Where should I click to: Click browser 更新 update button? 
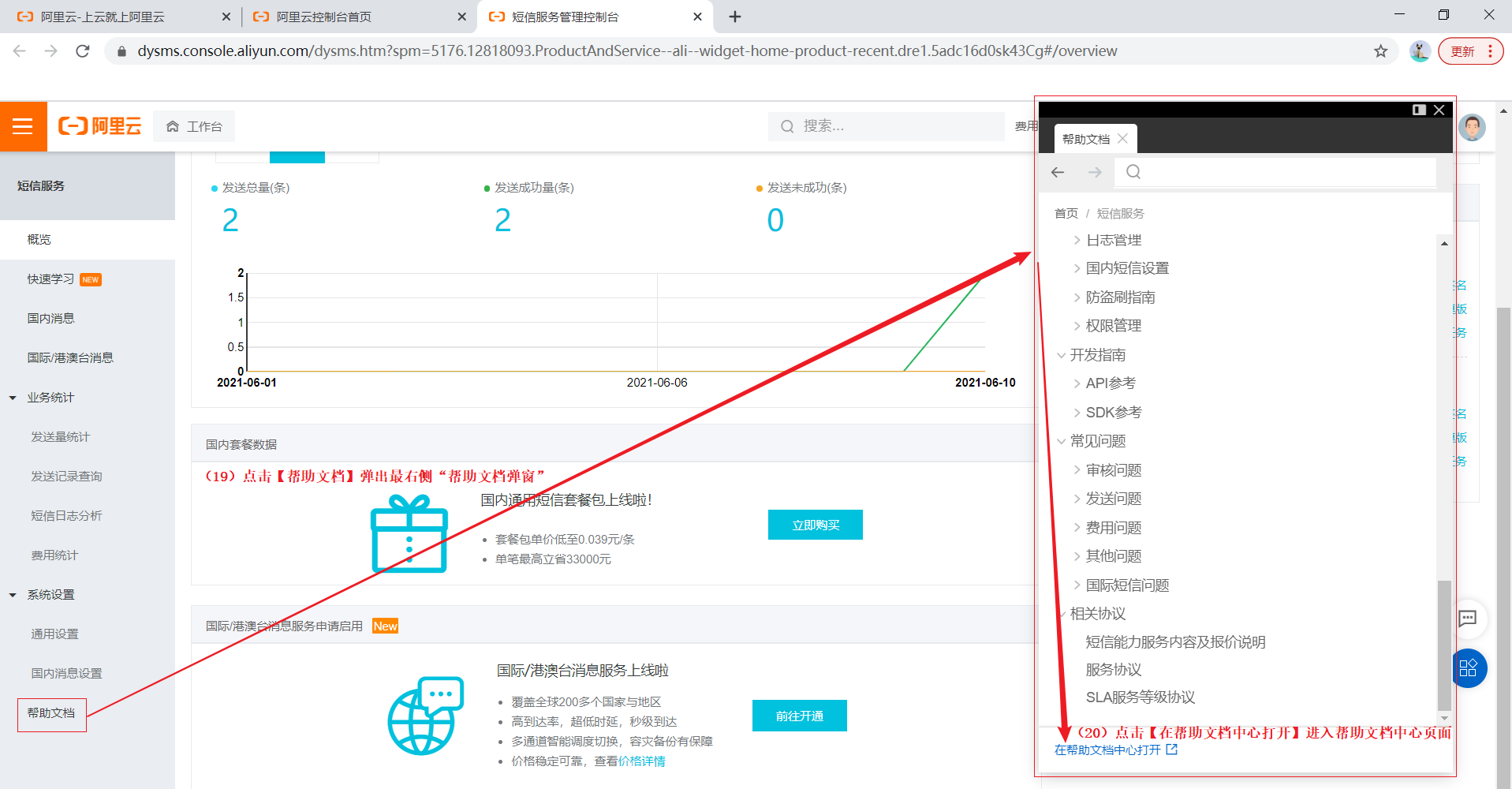pos(1470,51)
